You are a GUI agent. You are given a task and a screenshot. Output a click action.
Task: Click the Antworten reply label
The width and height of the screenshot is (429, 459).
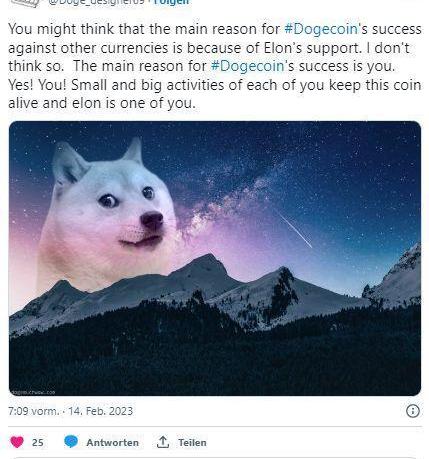(113, 443)
